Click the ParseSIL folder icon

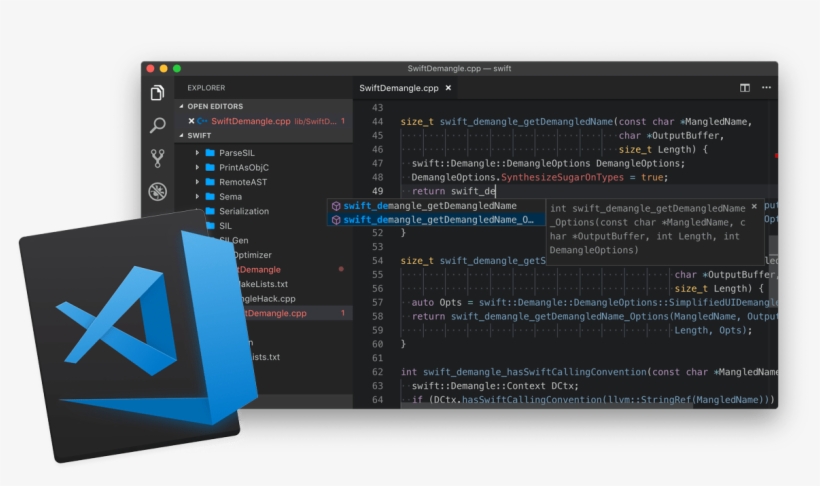point(210,153)
